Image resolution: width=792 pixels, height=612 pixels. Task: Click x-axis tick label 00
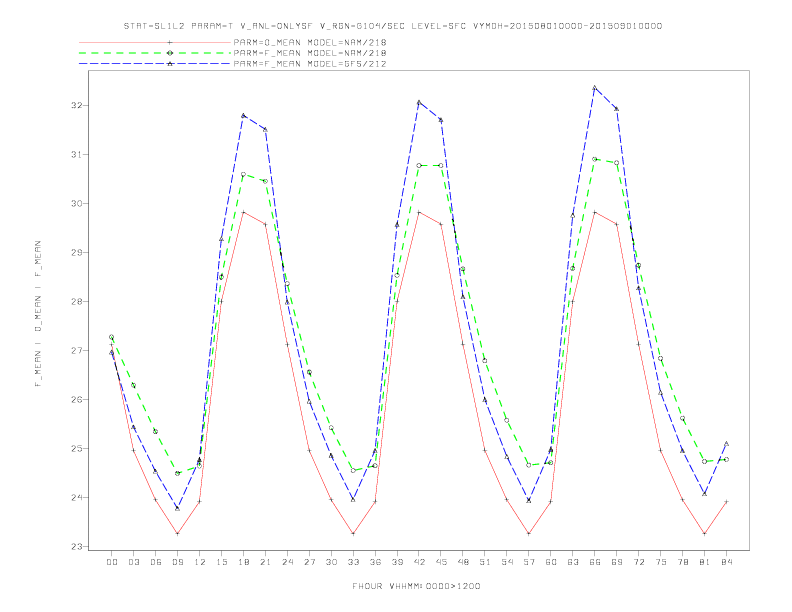(112, 562)
